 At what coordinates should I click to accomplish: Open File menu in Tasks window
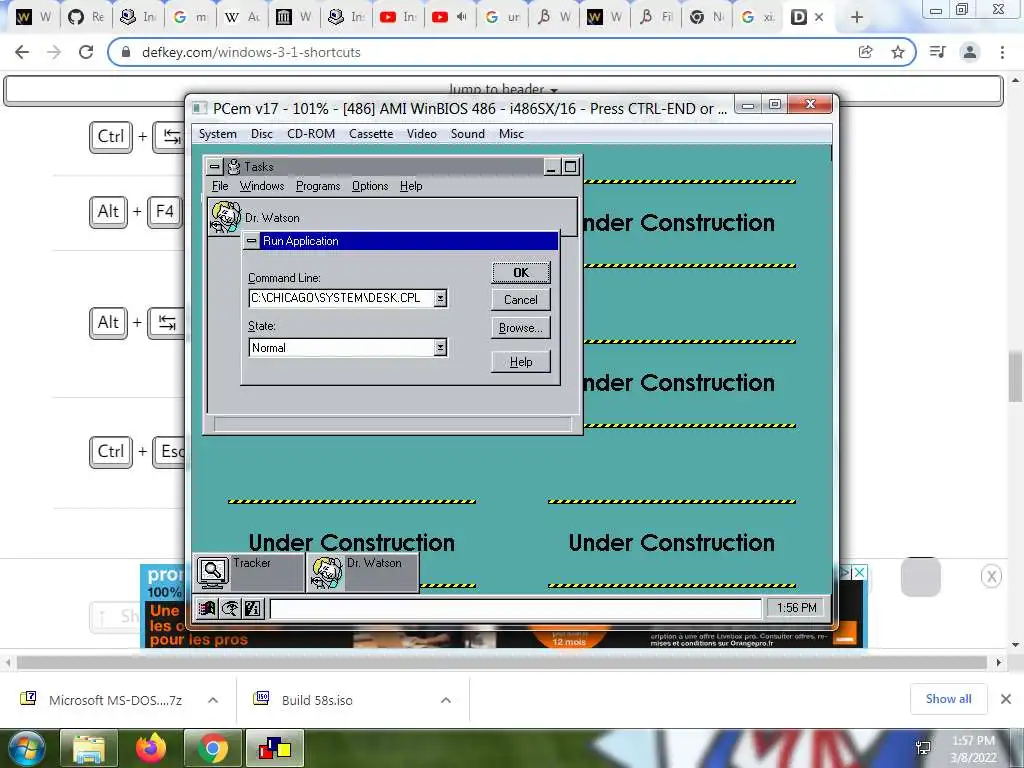click(220, 186)
